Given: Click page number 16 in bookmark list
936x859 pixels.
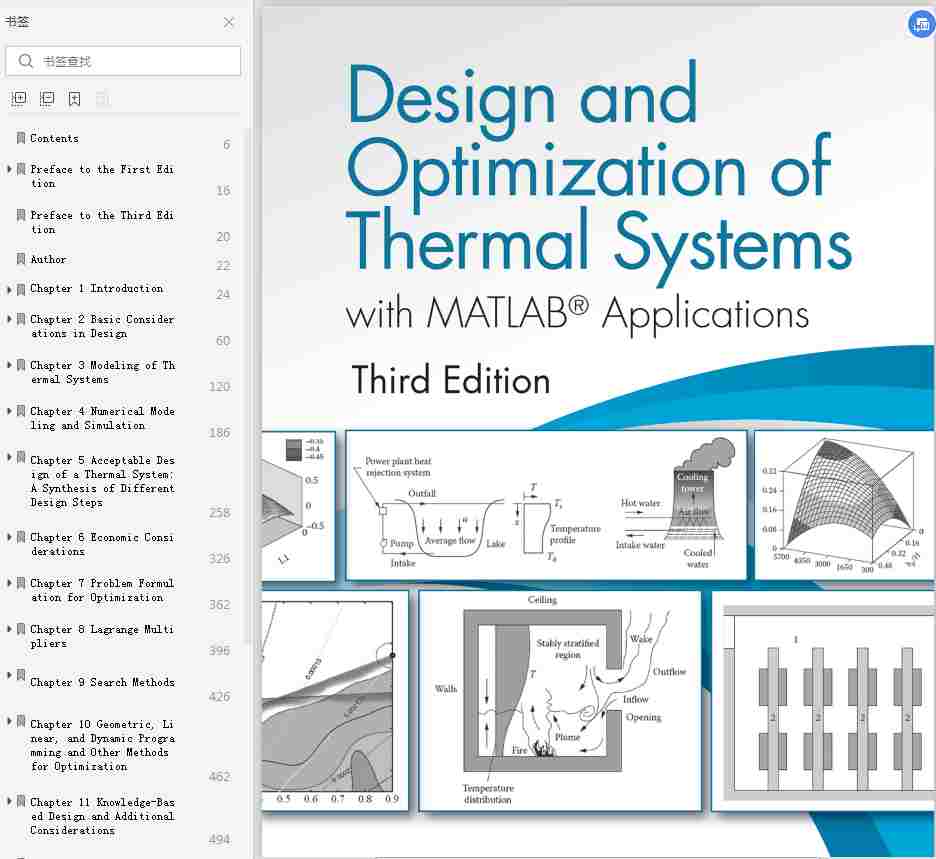Looking at the screenshot, I should click(x=223, y=190).
